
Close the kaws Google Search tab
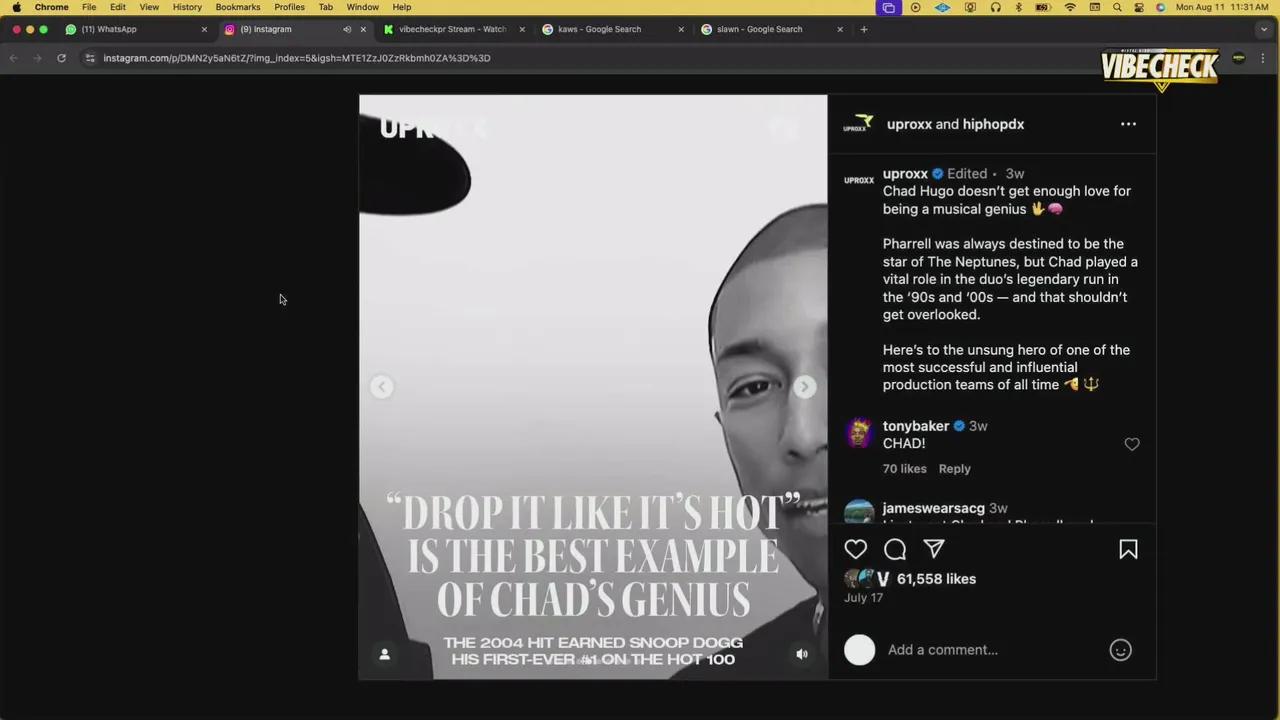[681, 29]
